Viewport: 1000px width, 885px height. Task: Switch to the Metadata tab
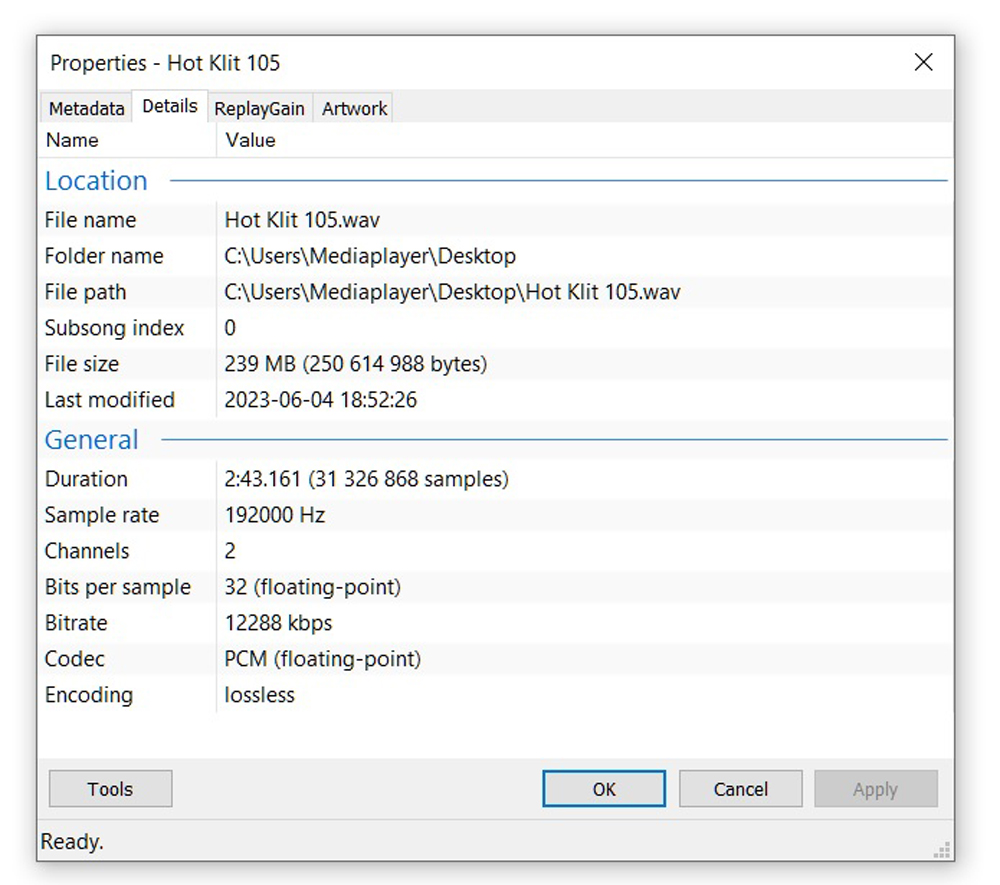tap(87, 109)
